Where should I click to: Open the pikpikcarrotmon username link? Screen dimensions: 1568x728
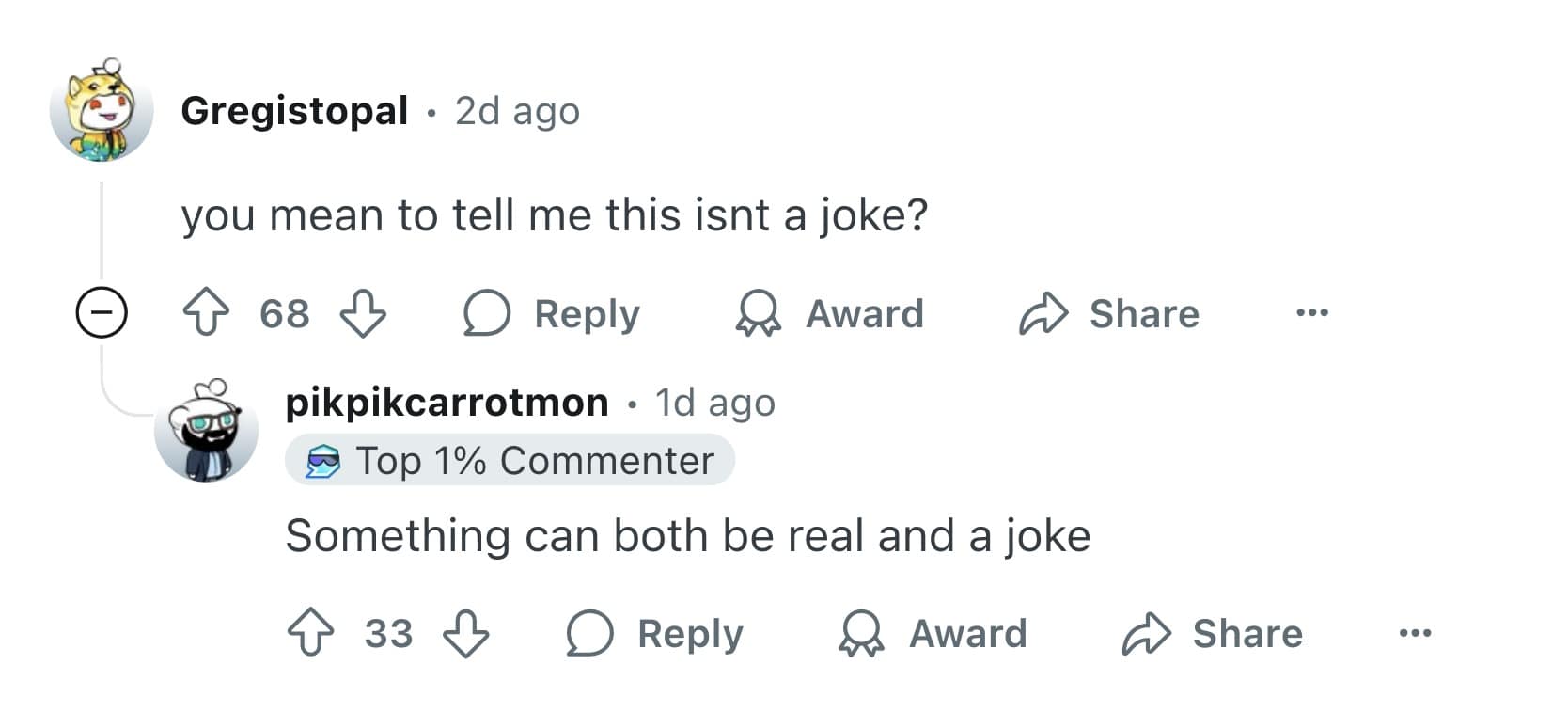[447, 403]
